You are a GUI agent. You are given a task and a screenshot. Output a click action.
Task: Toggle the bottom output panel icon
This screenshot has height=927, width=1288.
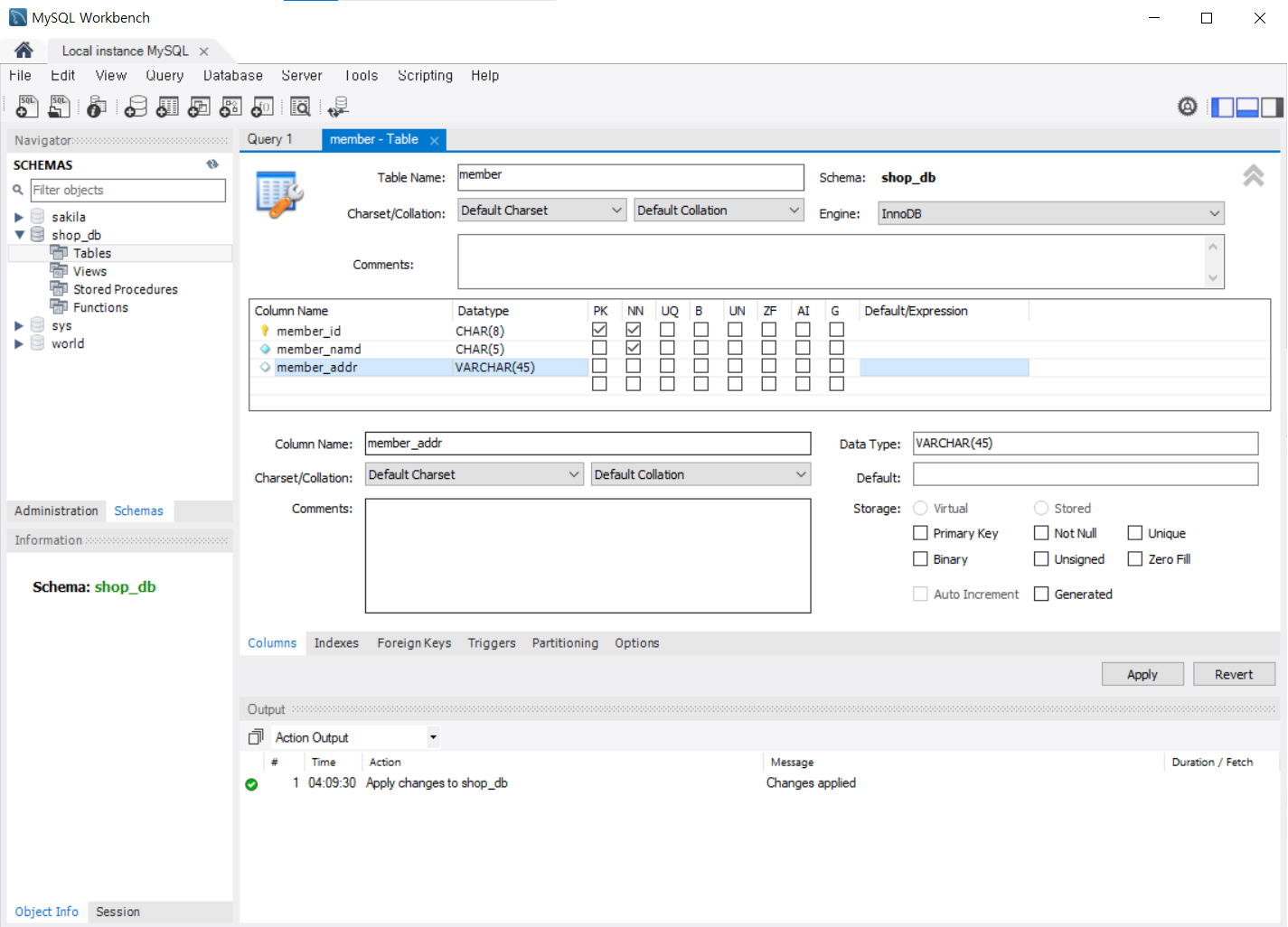coord(1247,108)
